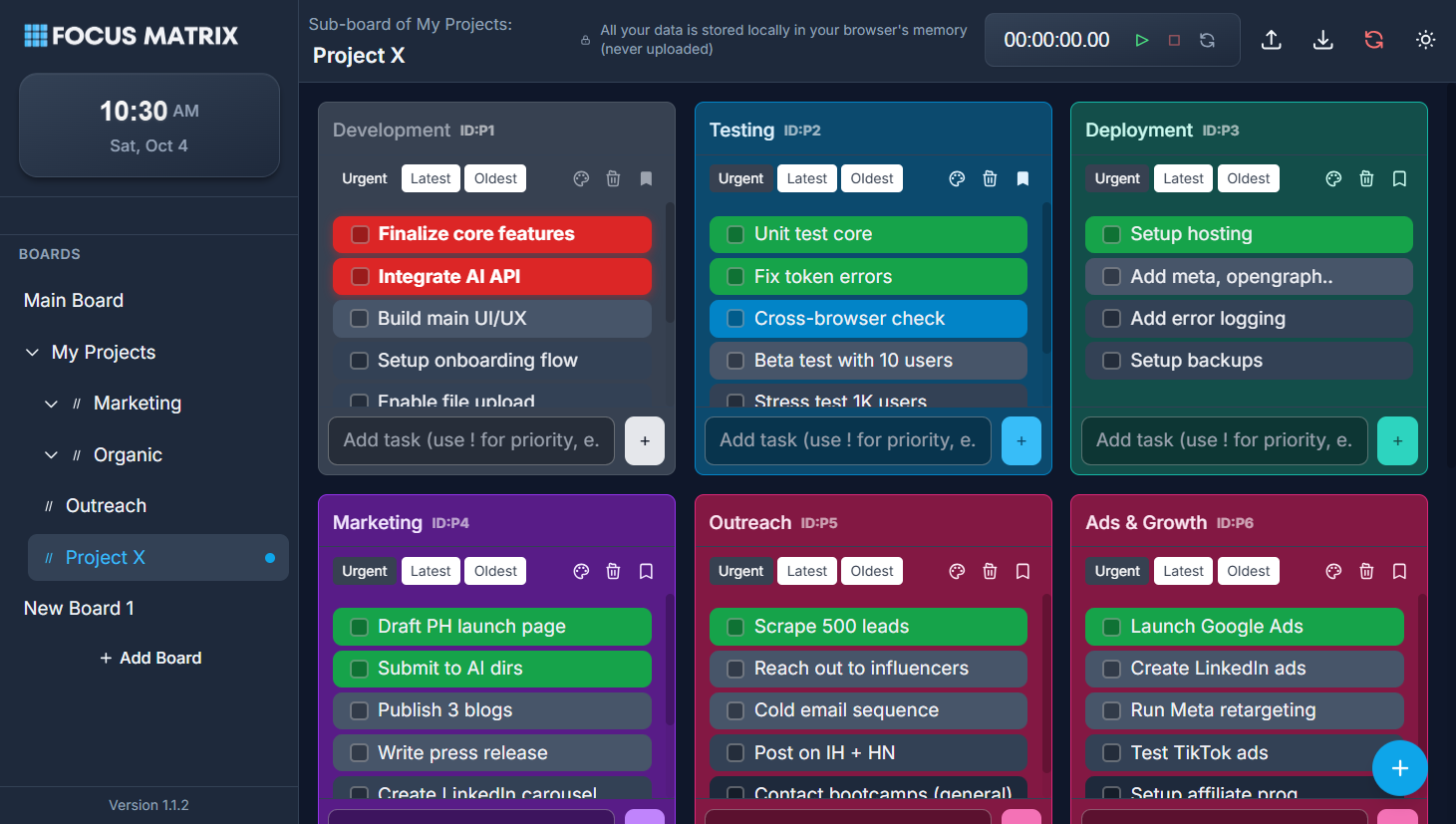Image resolution: width=1456 pixels, height=824 pixels.
Task: Open the color palette for Marketing list
Action: (x=581, y=571)
